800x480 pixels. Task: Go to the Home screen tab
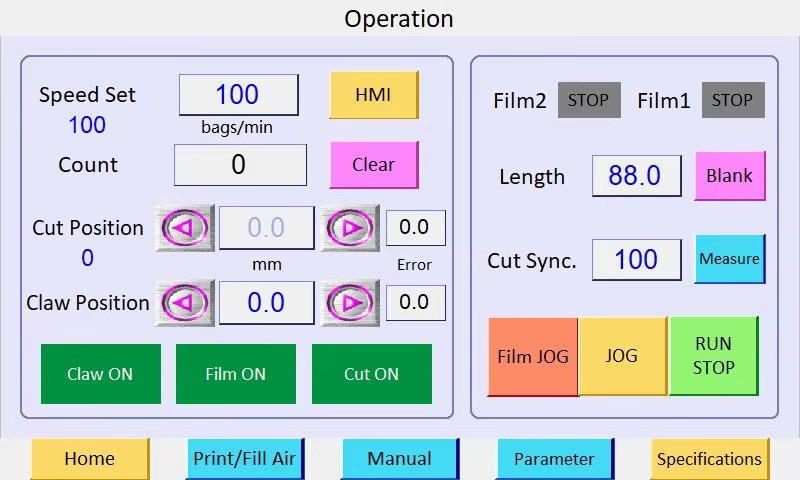(x=90, y=459)
